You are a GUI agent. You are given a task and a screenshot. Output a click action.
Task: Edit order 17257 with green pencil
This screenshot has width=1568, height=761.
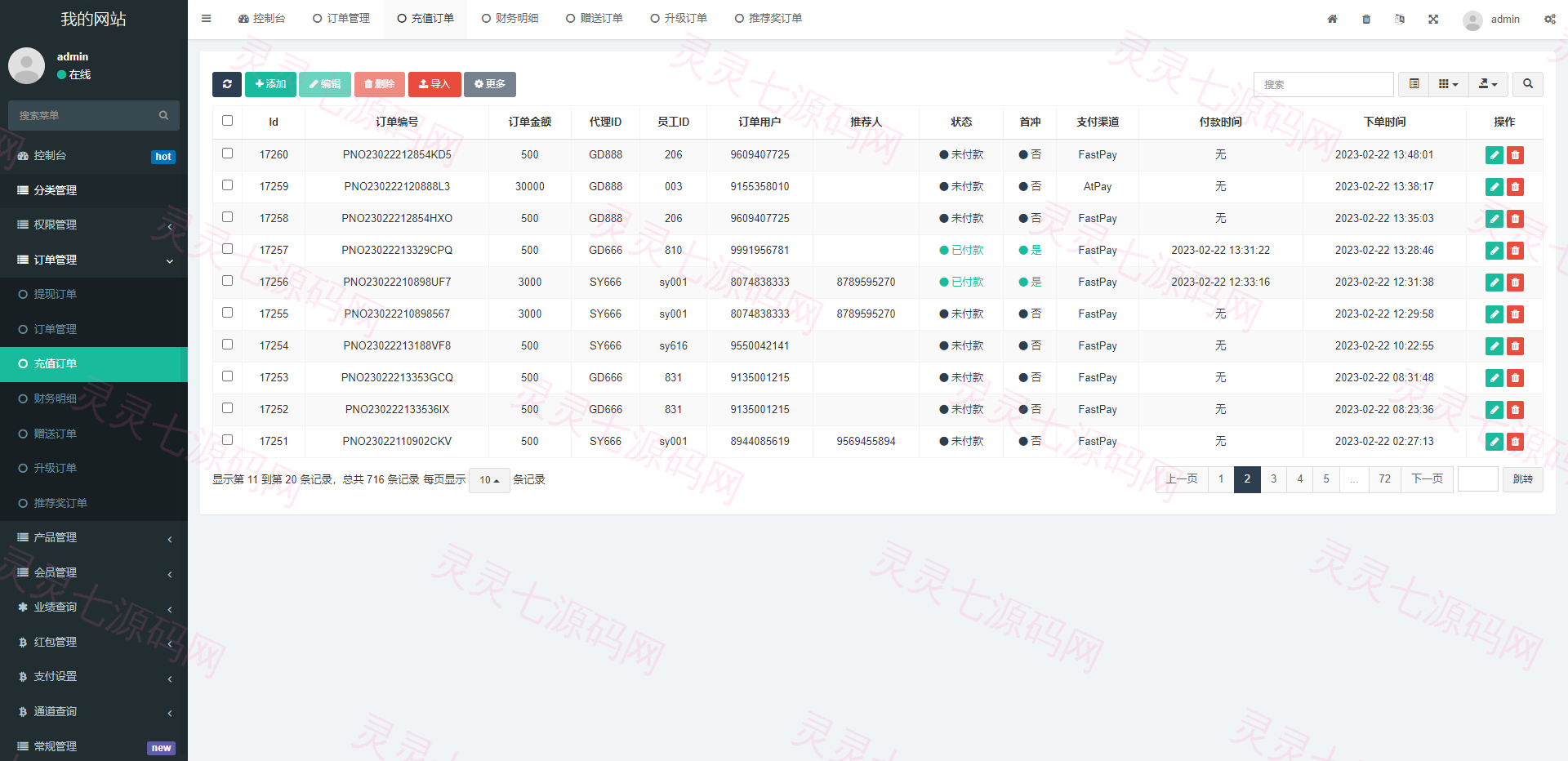pyautogui.click(x=1494, y=251)
